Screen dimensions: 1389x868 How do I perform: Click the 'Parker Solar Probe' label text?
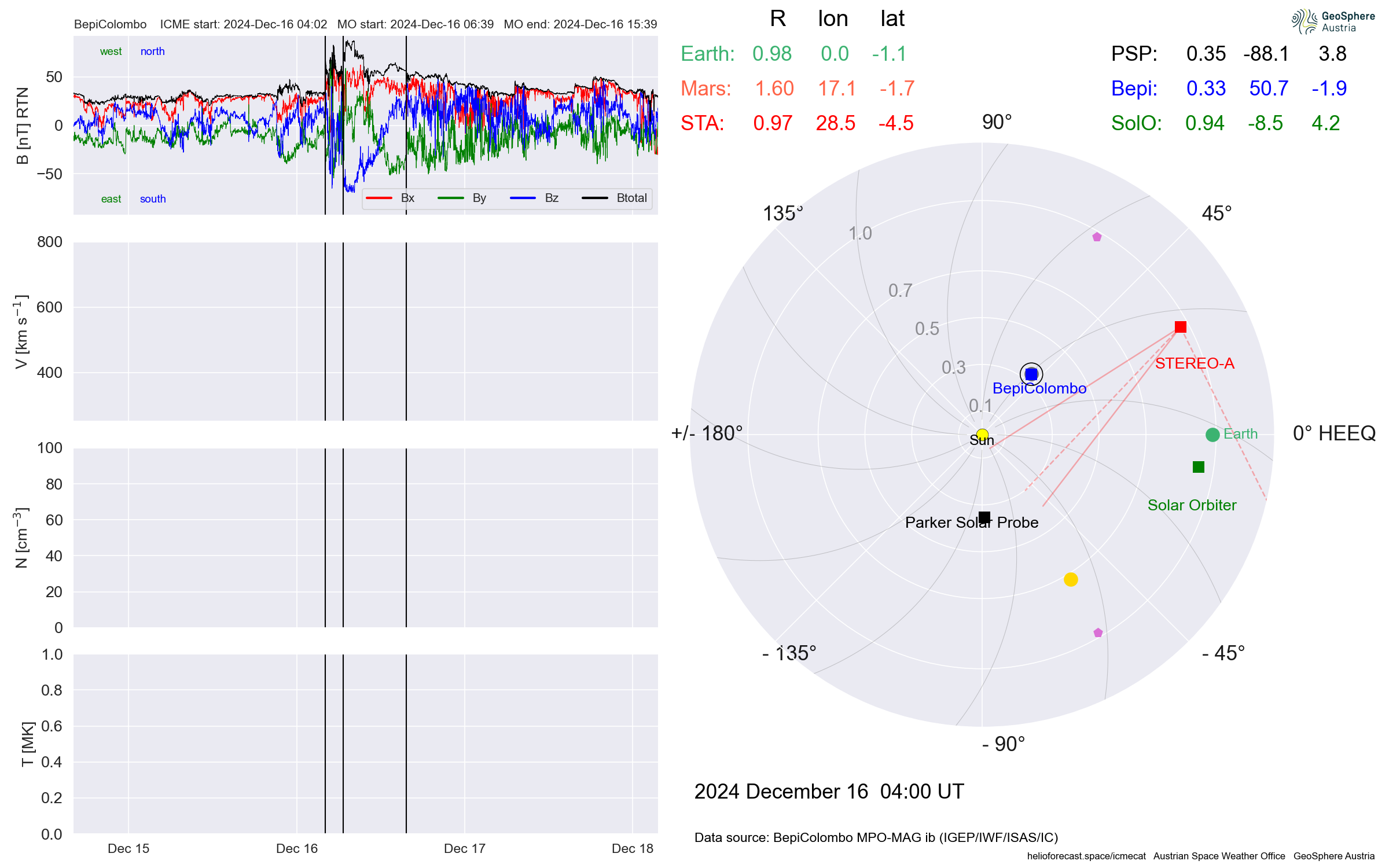coord(972,523)
